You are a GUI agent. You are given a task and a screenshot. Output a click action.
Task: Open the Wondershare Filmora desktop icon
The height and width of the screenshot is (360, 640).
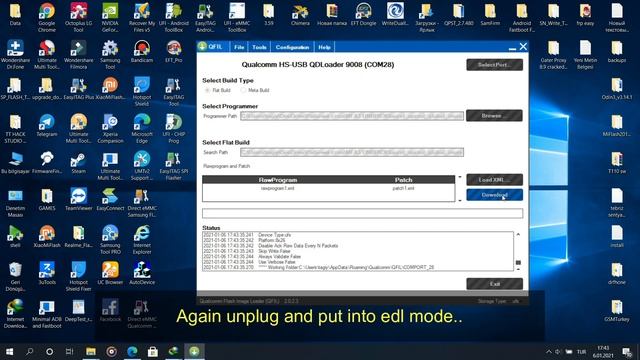coord(78,54)
